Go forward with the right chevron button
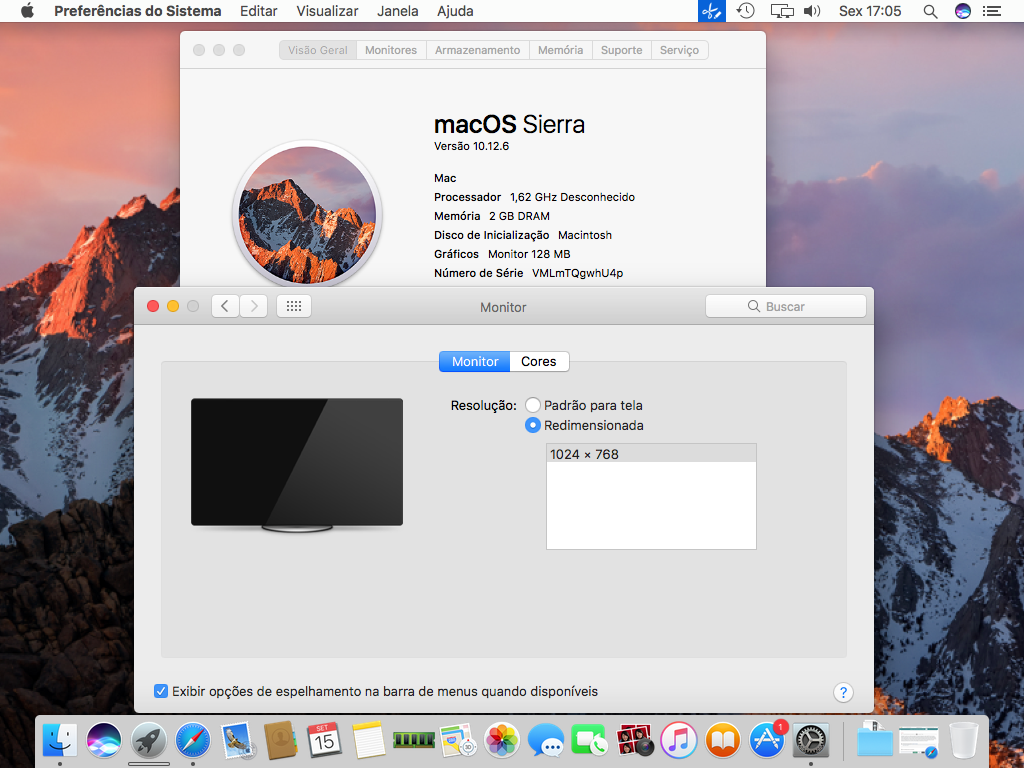The width and height of the screenshot is (1024, 768). 254,306
